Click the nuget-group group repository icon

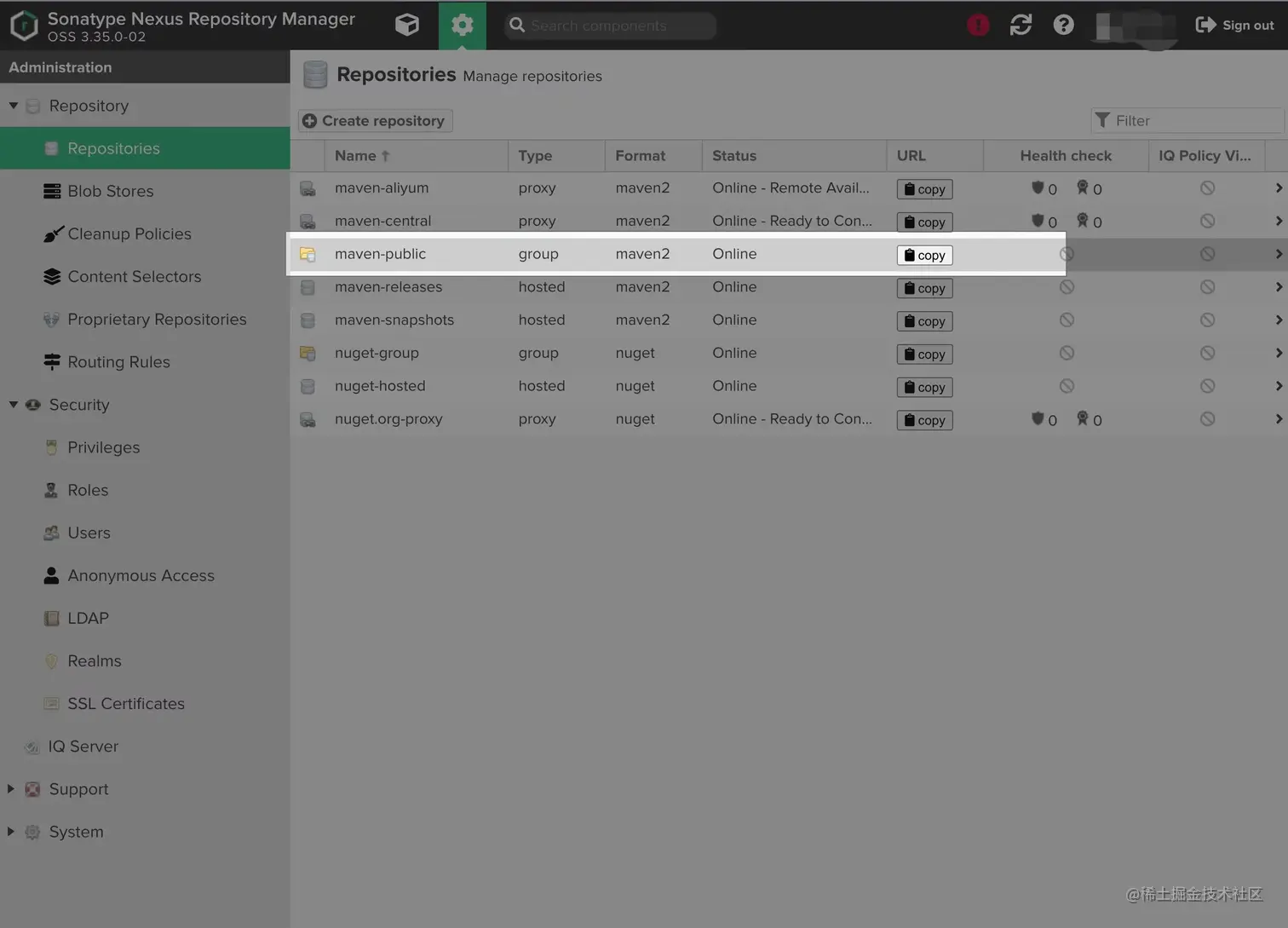point(308,353)
